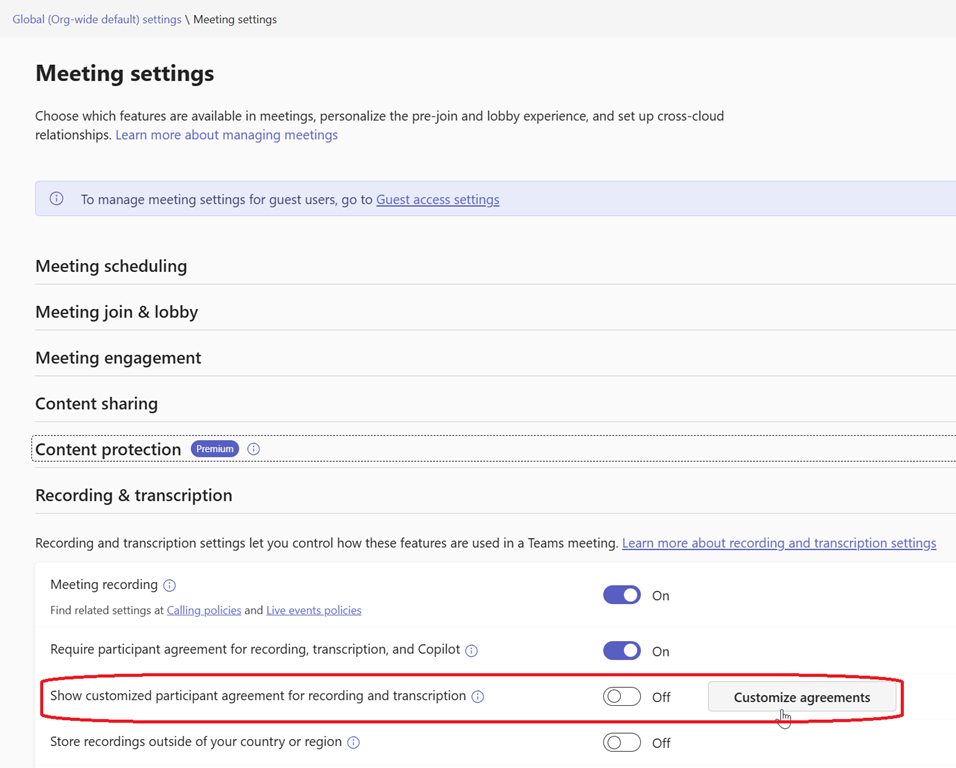Turn off Meeting recording toggle

coord(621,595)
